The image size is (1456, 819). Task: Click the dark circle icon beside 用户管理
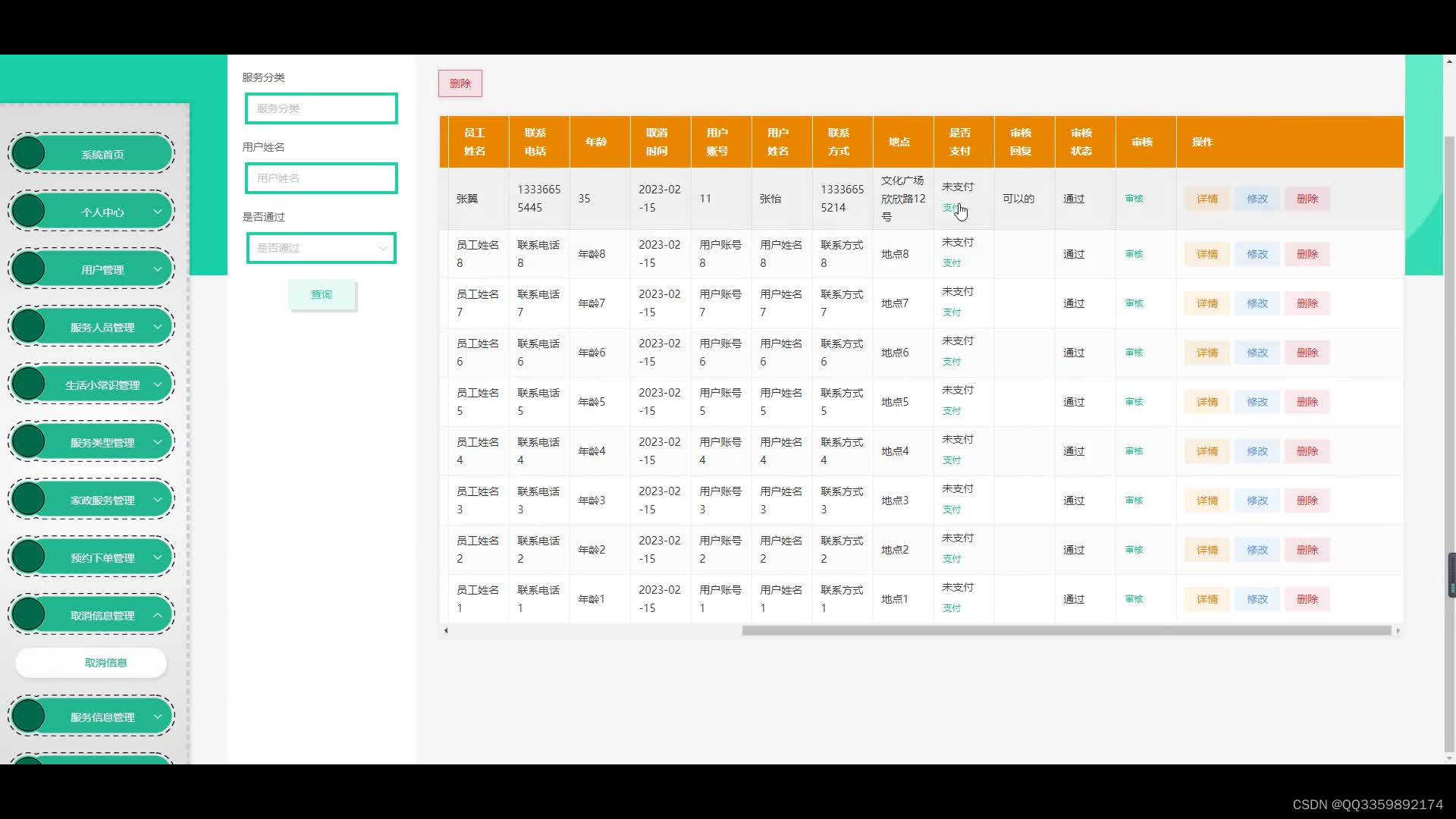(29, 268)
